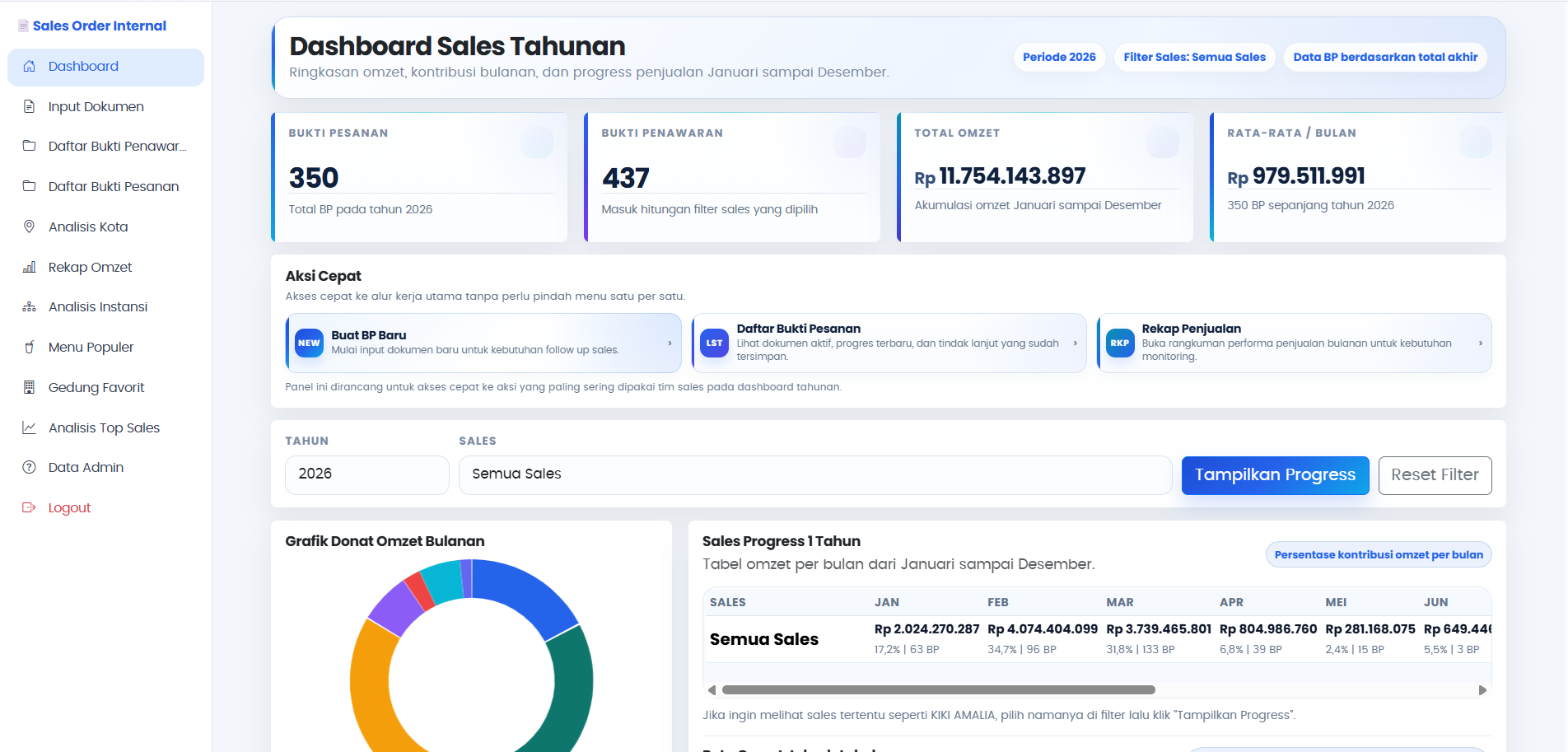The image size is (1568, 752).
Task: Open the Dashboard menu item
Action: [105, 67]
